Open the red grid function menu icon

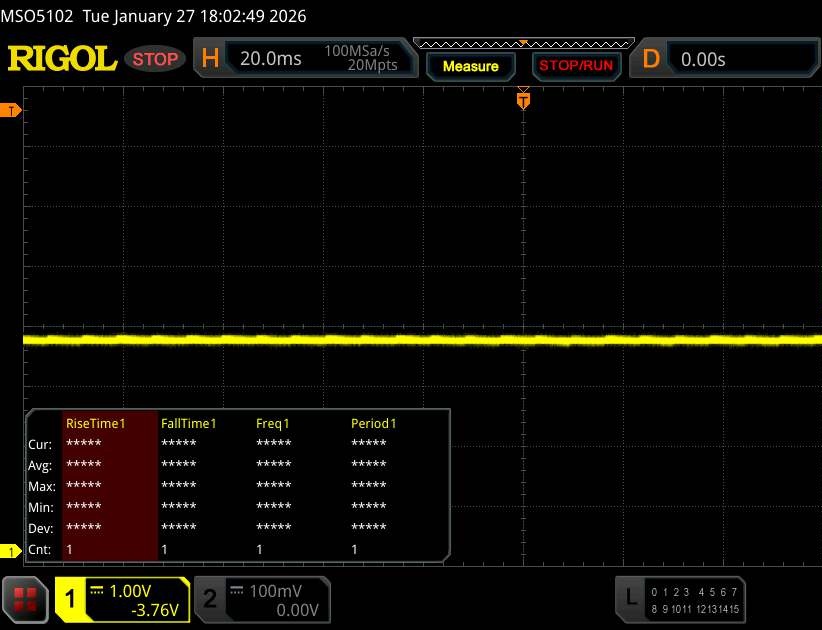(x=26, y=599)
